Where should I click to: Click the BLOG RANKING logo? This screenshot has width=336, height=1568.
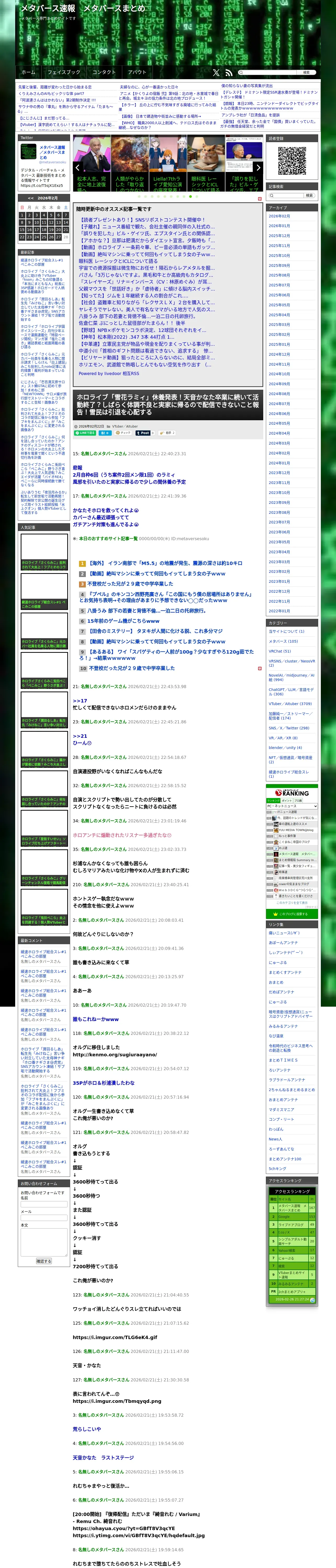[x=292, y=793]
